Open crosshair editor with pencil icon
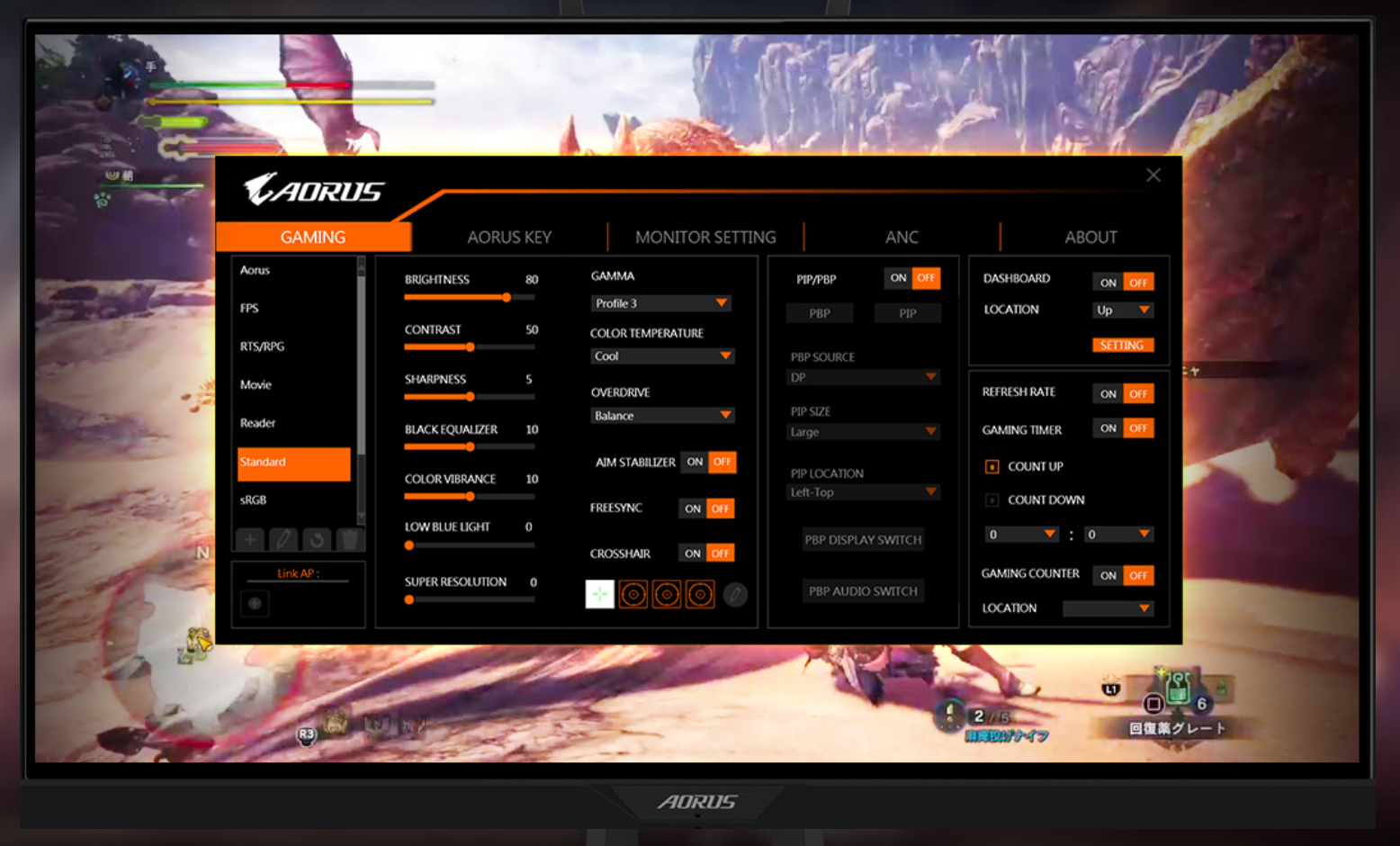The width and height of the screenshot is (1400, 846). pyautogui.click(x=735, y=595)
